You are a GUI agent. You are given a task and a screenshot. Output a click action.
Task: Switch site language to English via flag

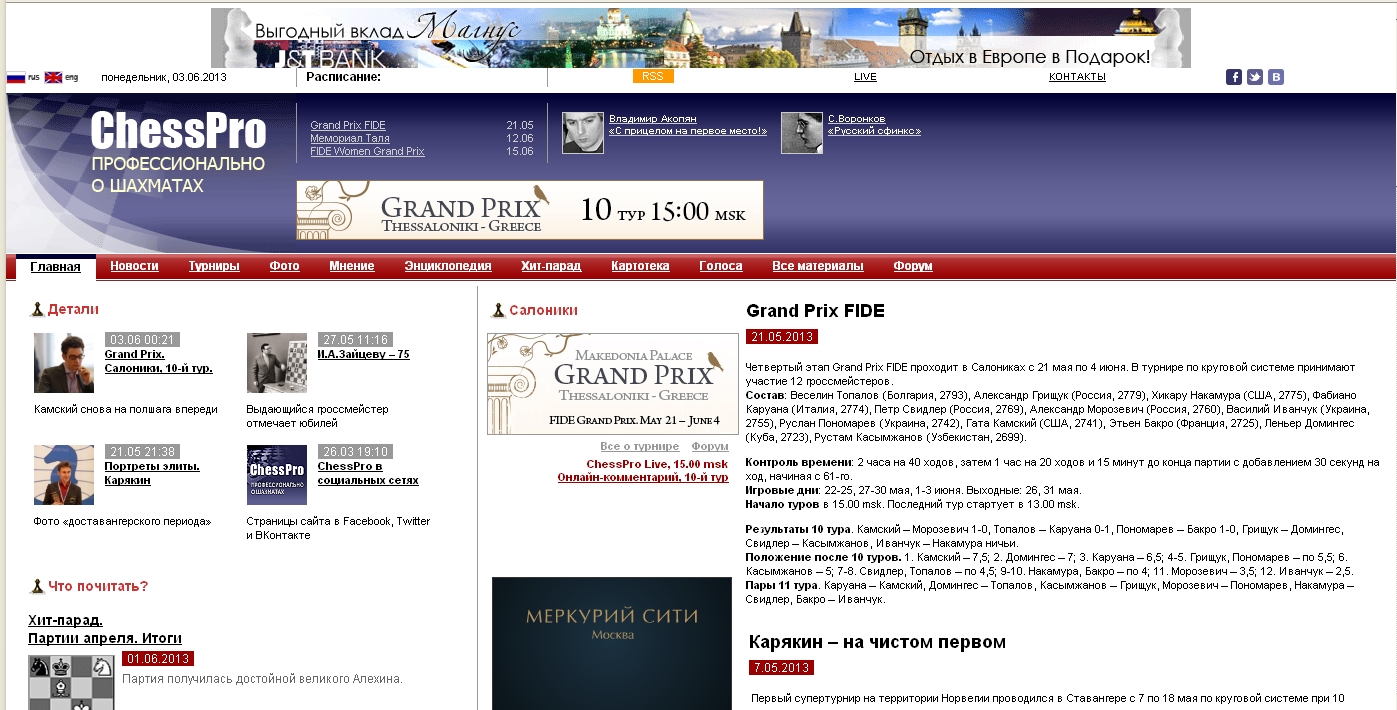54,77
